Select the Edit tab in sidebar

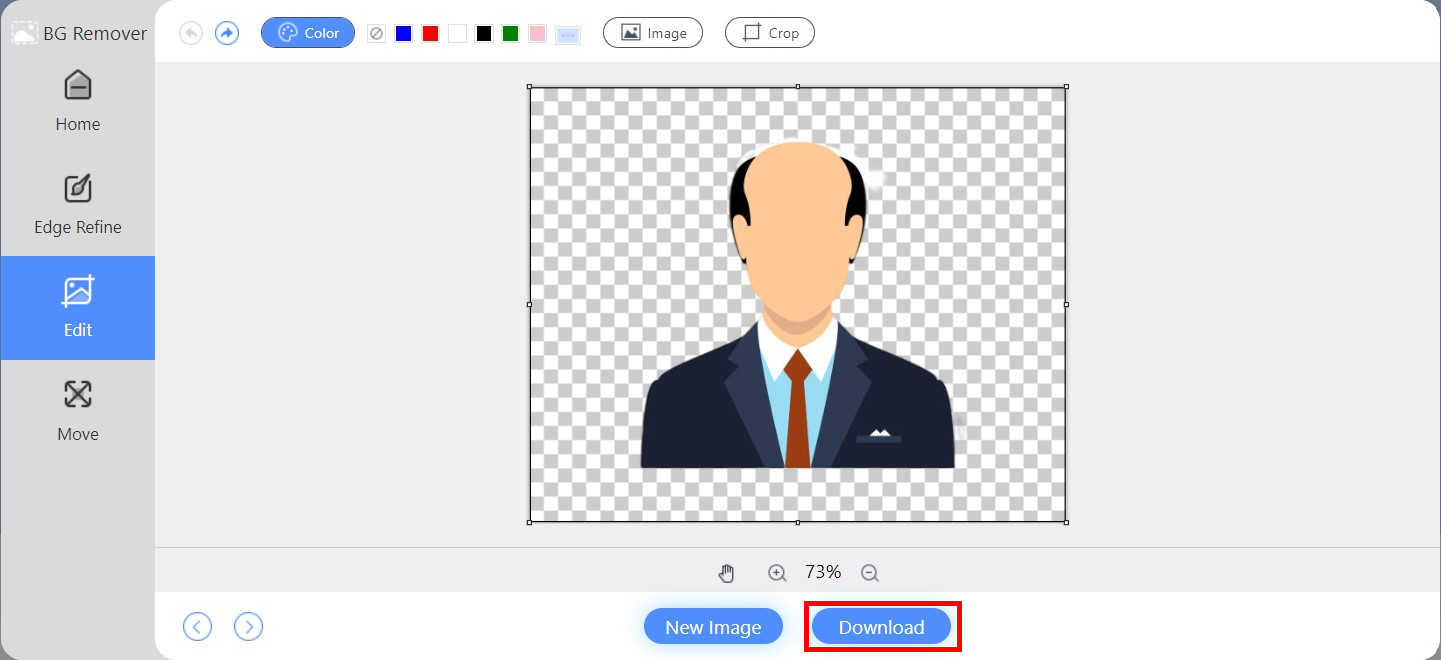(78, 307)
